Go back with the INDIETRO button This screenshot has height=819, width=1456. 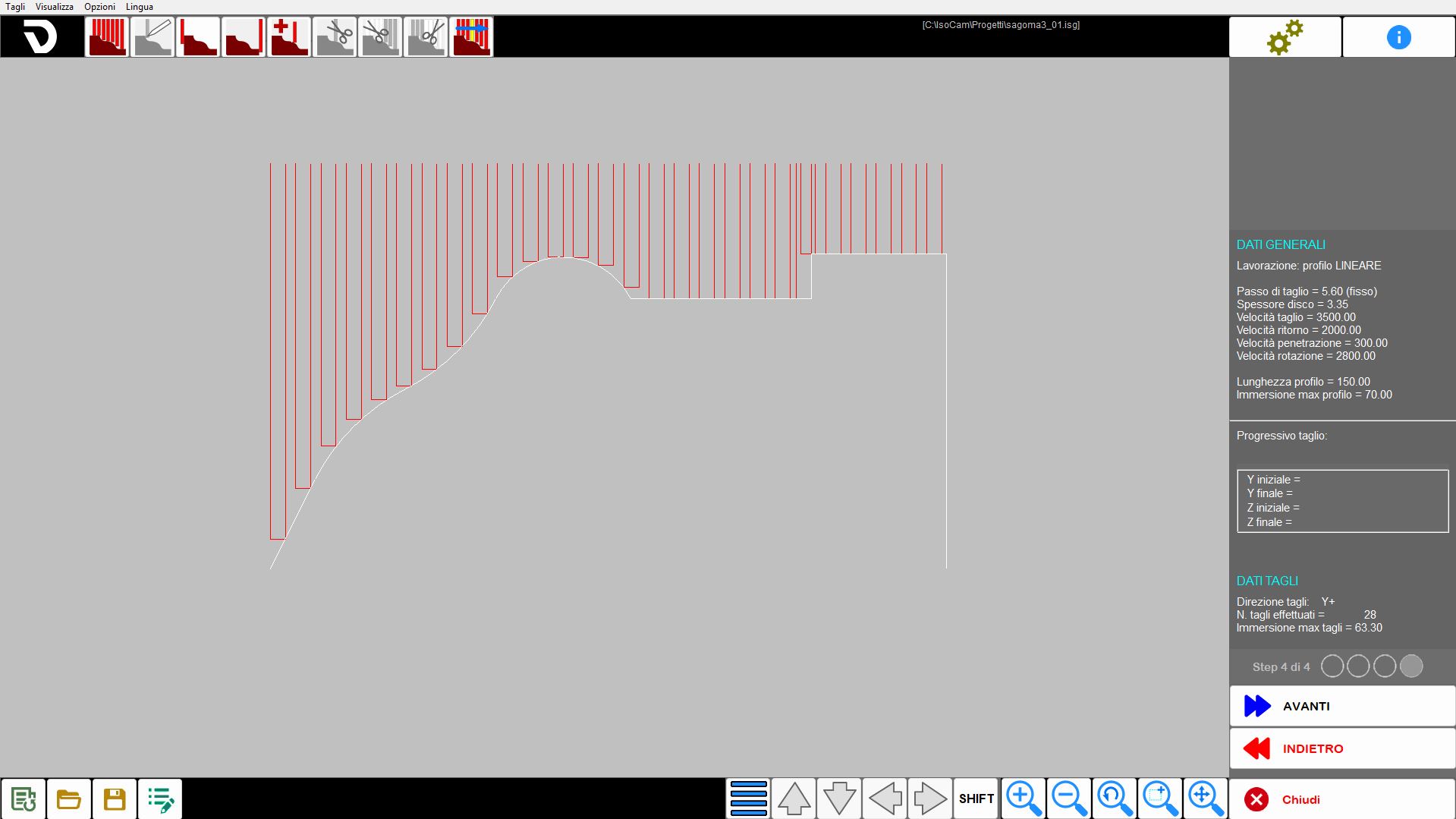point(1342,748)
